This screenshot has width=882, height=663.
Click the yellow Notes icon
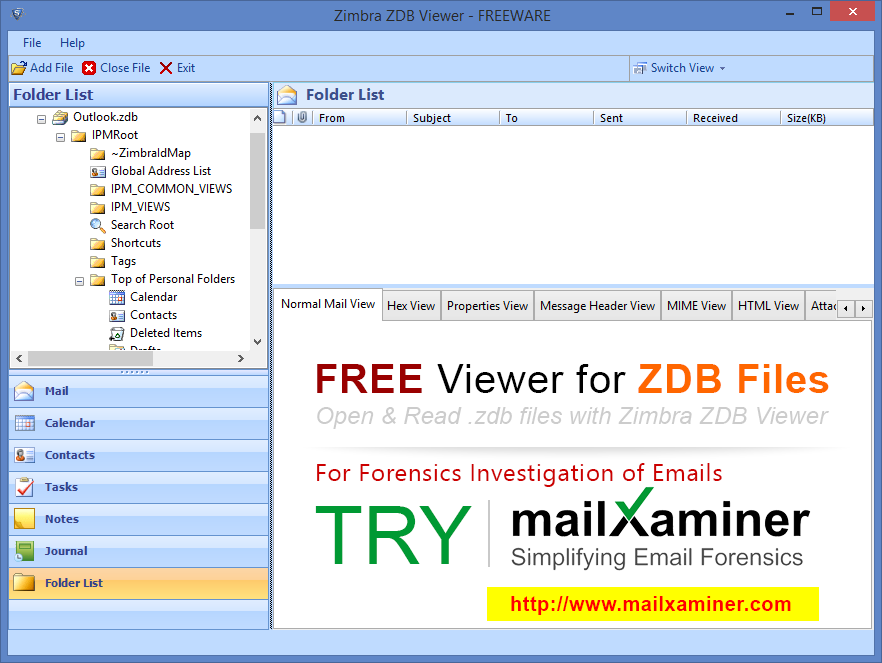tap(25, 519)
